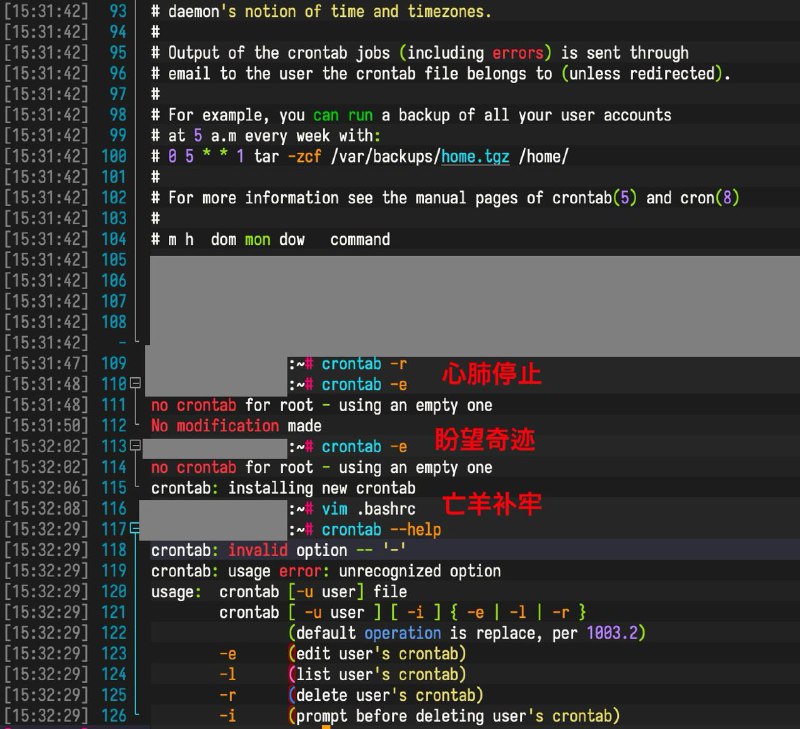This screenshot has height=729, width=800.
Task: Click 'm h dom mon dow command' header
Action: pos(270,240)
